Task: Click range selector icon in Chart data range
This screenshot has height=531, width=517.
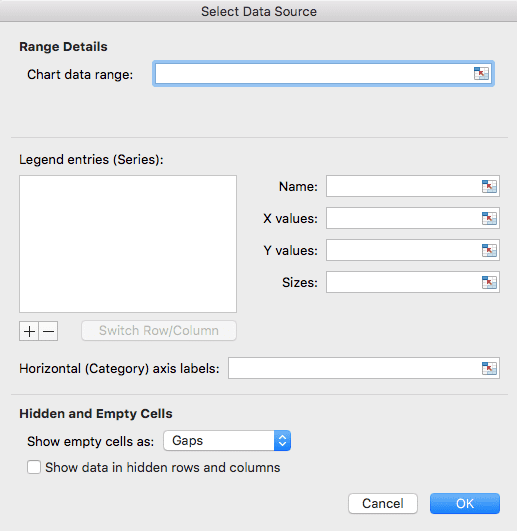Action: coord(481,73)
